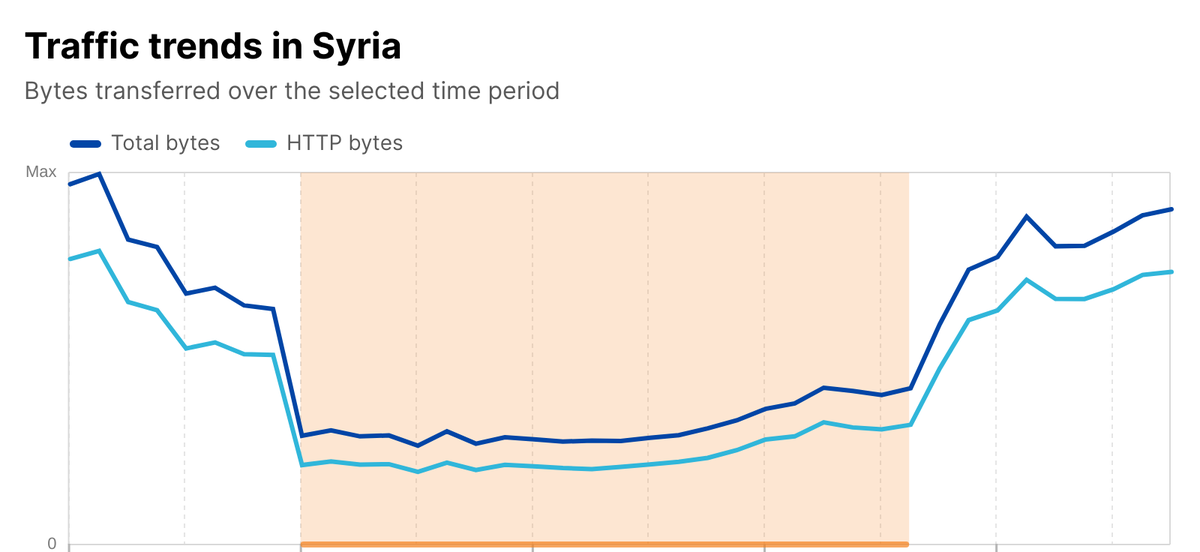The height and width of the screenshot is (552, 1200).
Task: Click the leftmost point of HTTP bytes line
Action: click(x=69, y=259)
